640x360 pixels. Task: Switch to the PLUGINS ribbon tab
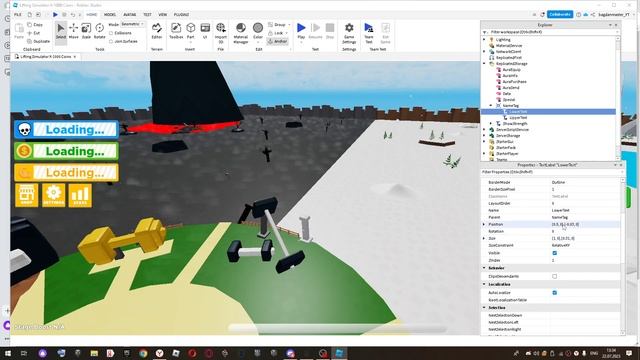coord(181,15)
